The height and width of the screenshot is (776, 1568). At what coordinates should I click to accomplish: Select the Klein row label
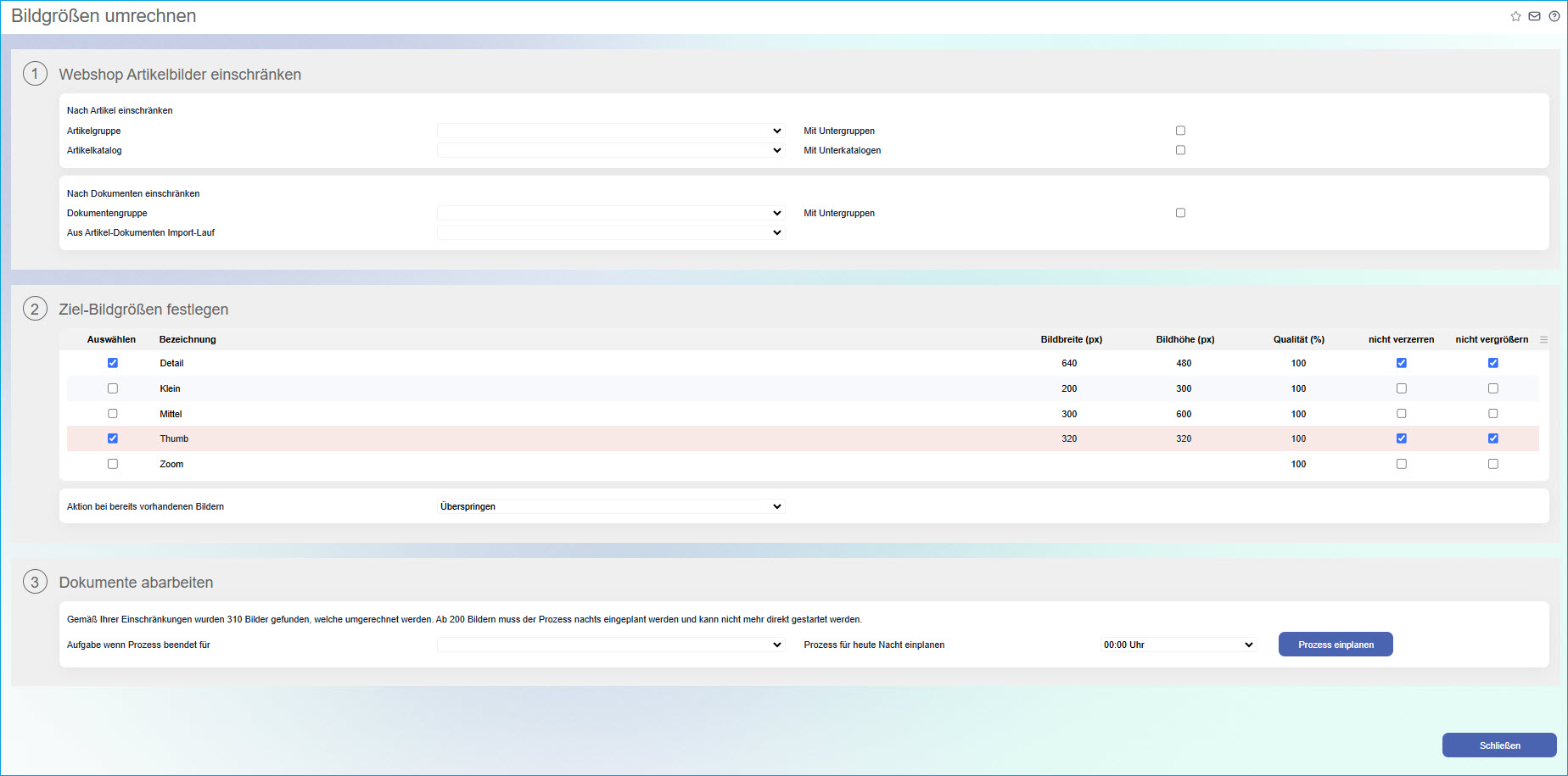point(170,388)
